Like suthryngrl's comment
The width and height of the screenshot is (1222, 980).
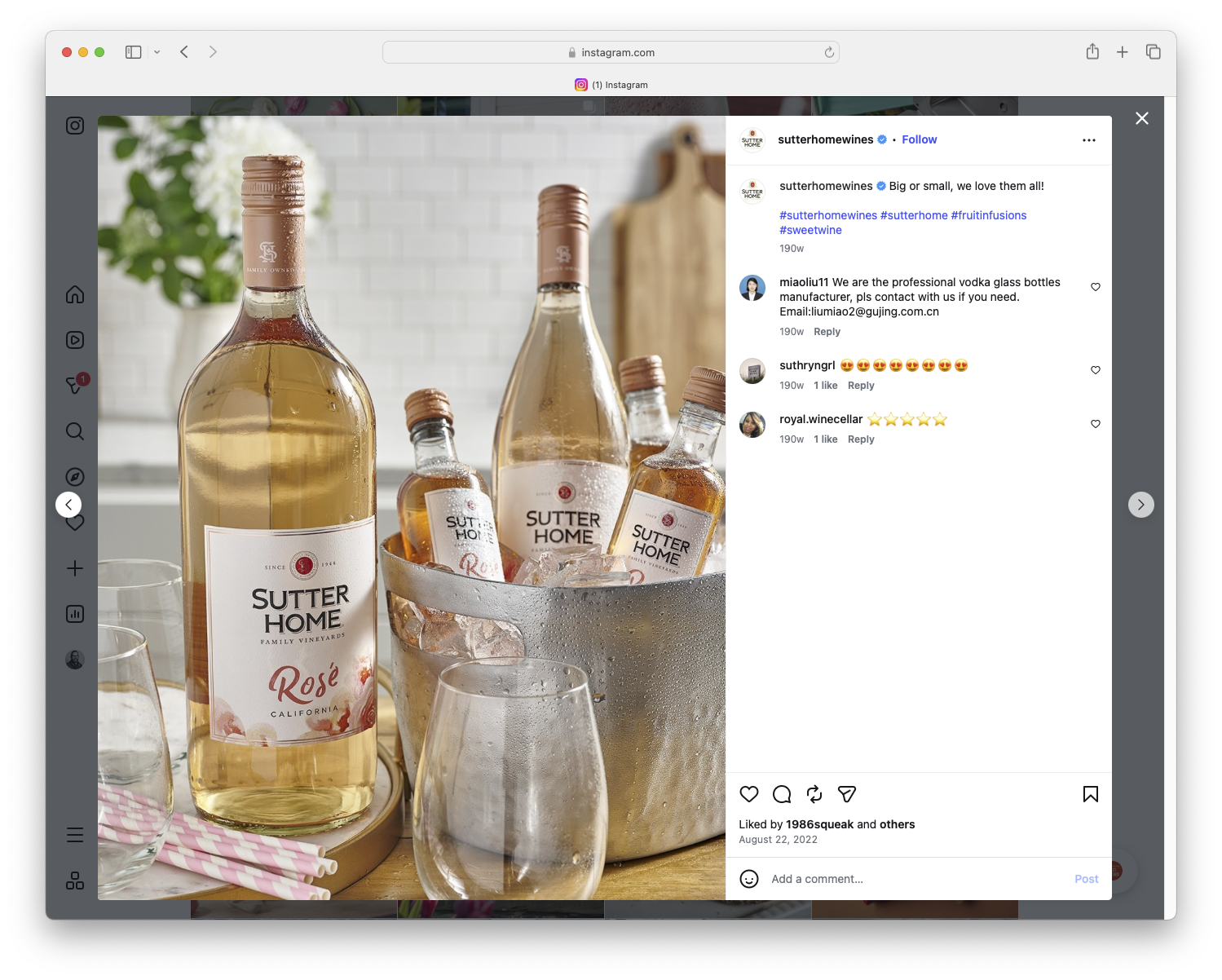point(1096,370)
